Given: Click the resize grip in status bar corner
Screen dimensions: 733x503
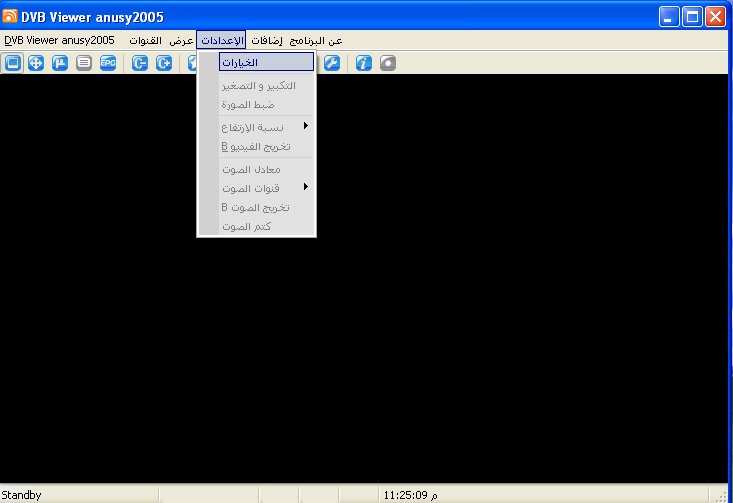Looking at the screenshot, I should 721,496.
